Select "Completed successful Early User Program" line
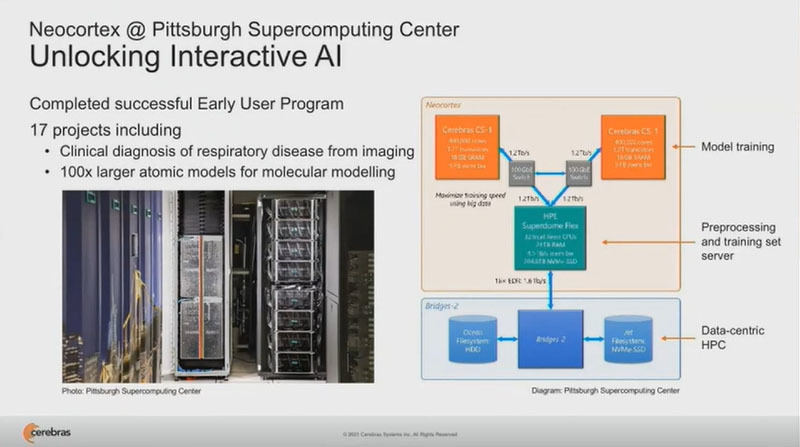This screenshot has height=447, width=800. coord(186,104)
